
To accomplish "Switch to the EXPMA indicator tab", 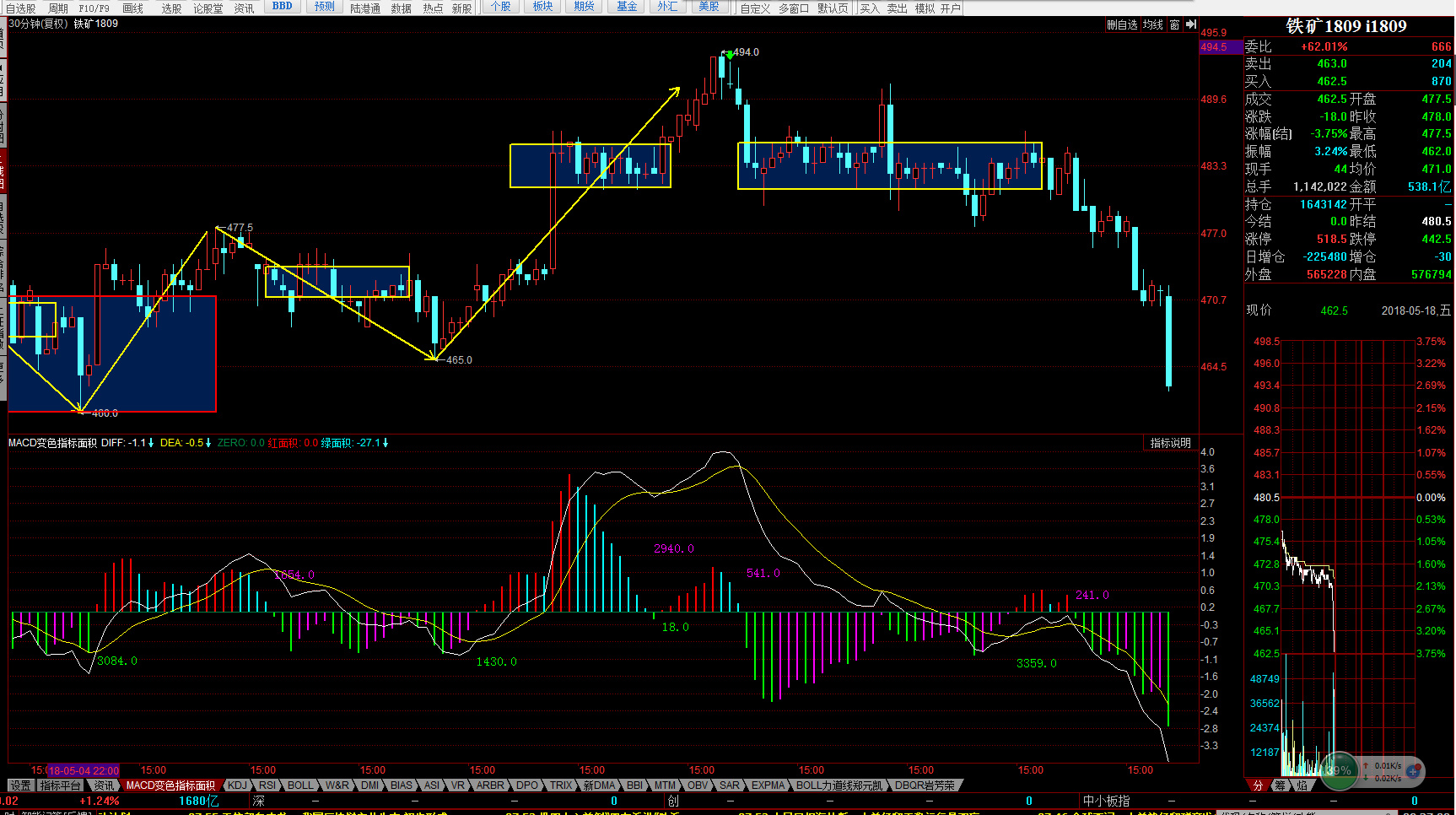I will [768, 785].
